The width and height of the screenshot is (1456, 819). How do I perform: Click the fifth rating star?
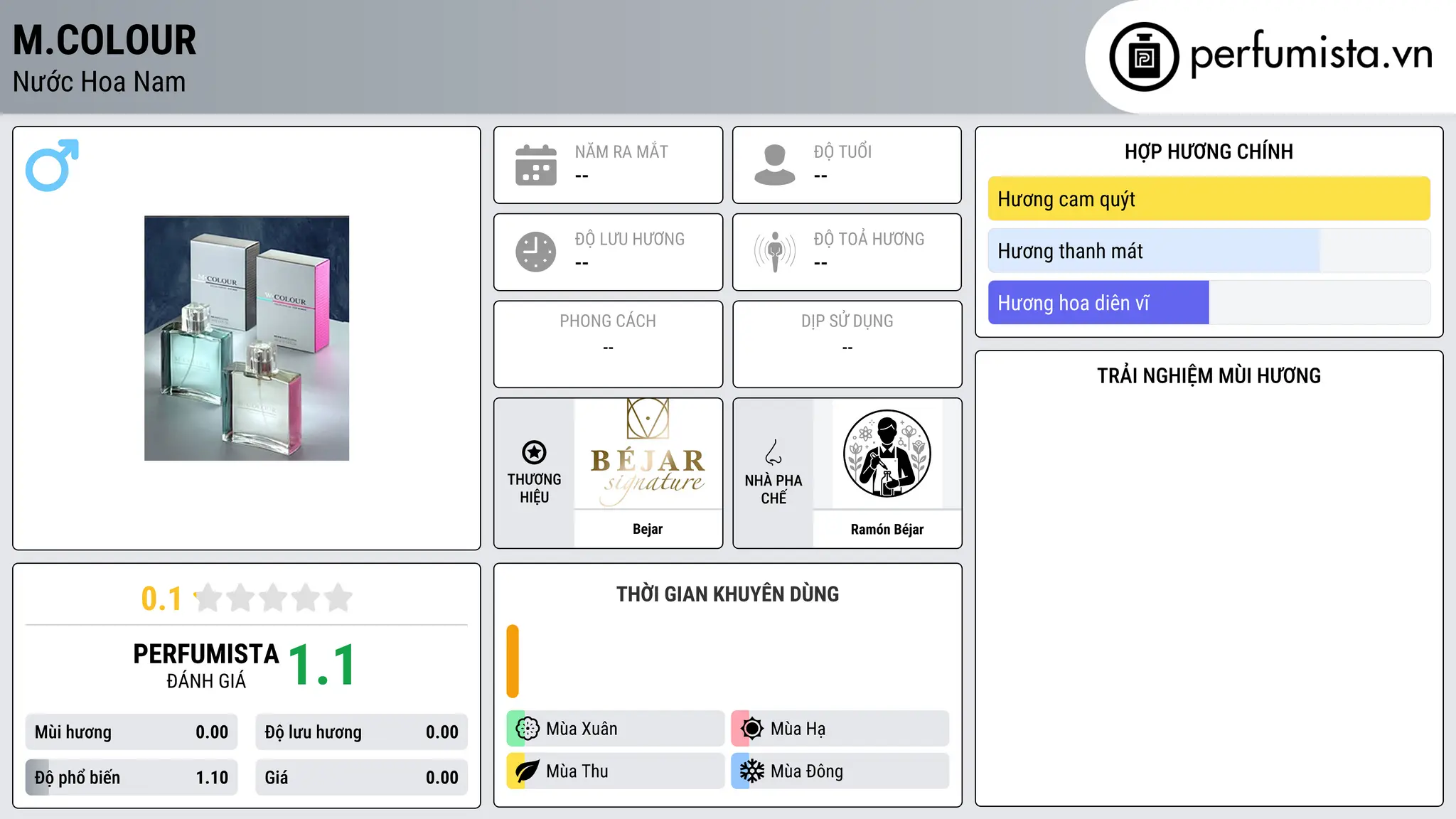[338, 598]
